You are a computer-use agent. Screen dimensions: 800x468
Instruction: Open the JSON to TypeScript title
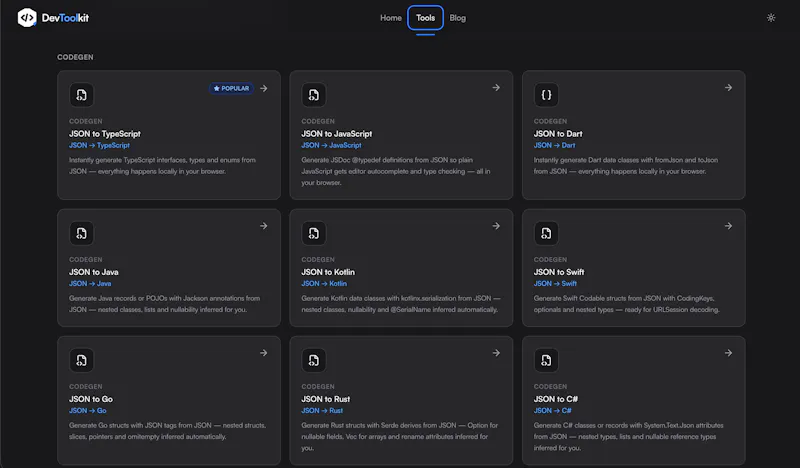105,134
